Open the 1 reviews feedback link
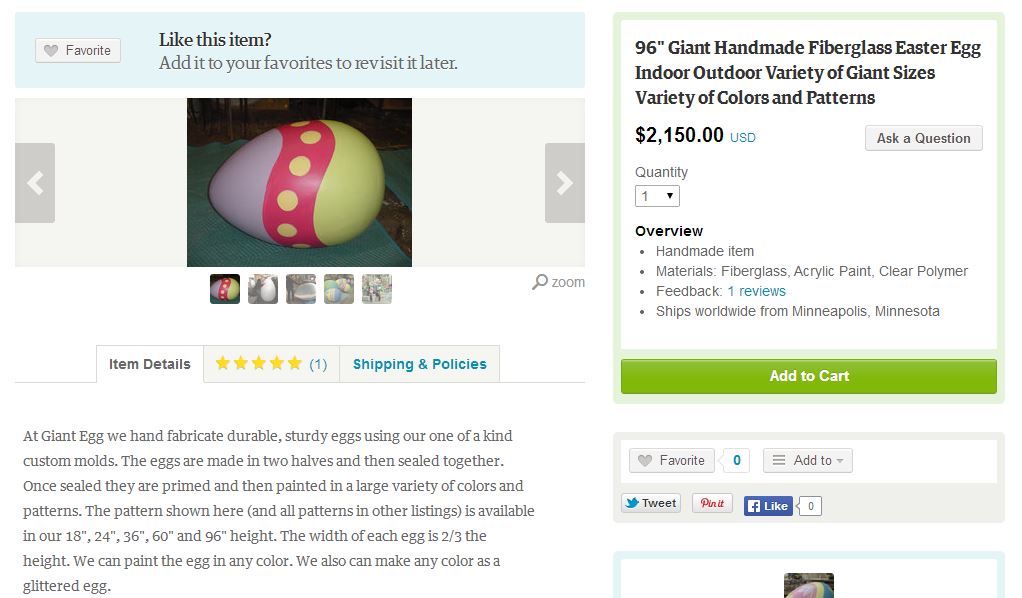Screen dimensions: 1022x598 [756, 291]
